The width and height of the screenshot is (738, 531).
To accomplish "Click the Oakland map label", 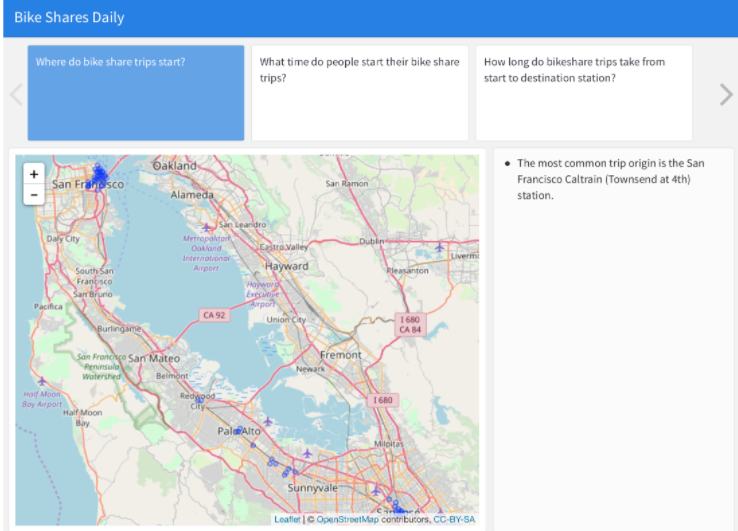I will pos(175,166).
